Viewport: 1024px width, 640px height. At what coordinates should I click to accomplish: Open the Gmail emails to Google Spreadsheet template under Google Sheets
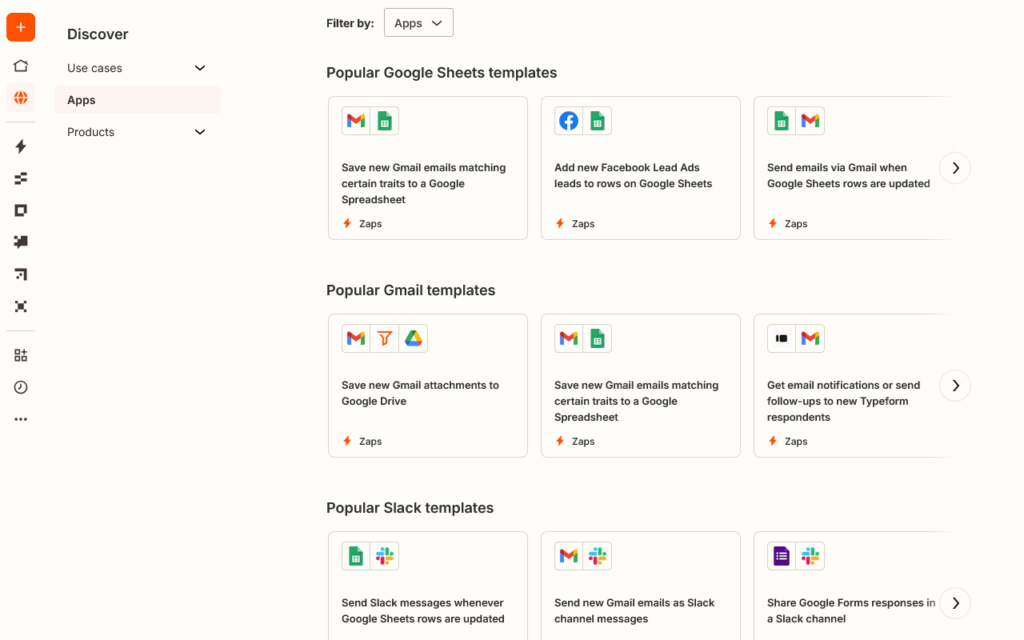coord(428,168)
